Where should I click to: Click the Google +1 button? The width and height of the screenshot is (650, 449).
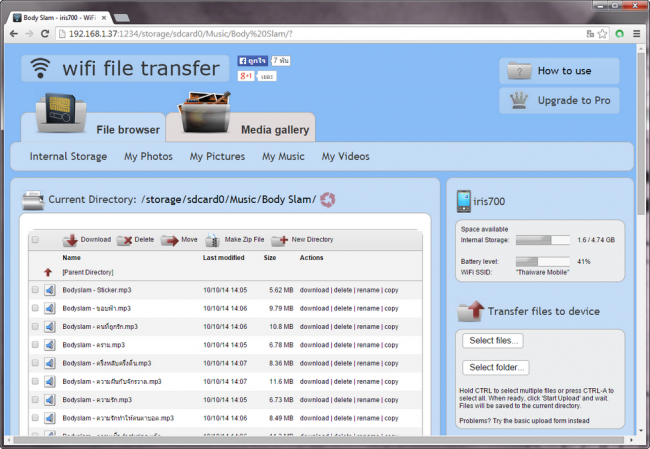click(246, 76)
